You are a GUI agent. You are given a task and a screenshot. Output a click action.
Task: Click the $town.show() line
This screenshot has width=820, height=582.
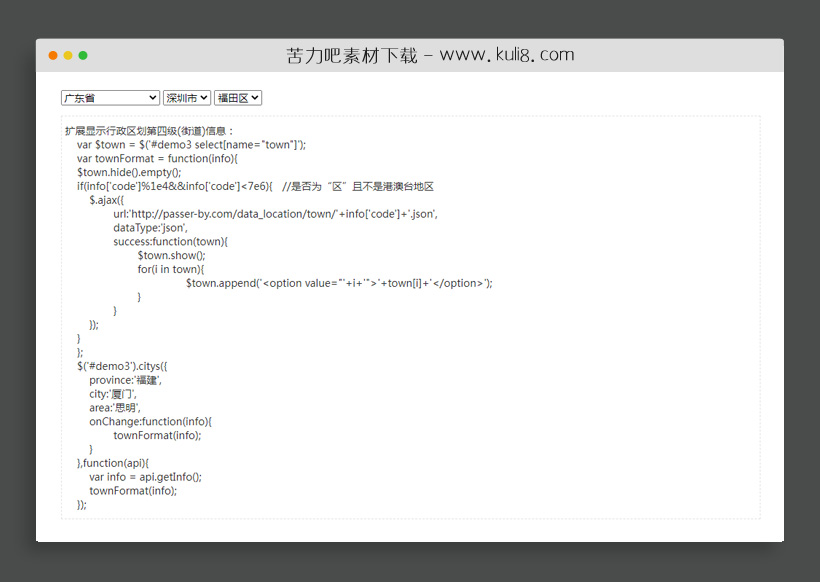pyautogui.click(x=171, y=256)
